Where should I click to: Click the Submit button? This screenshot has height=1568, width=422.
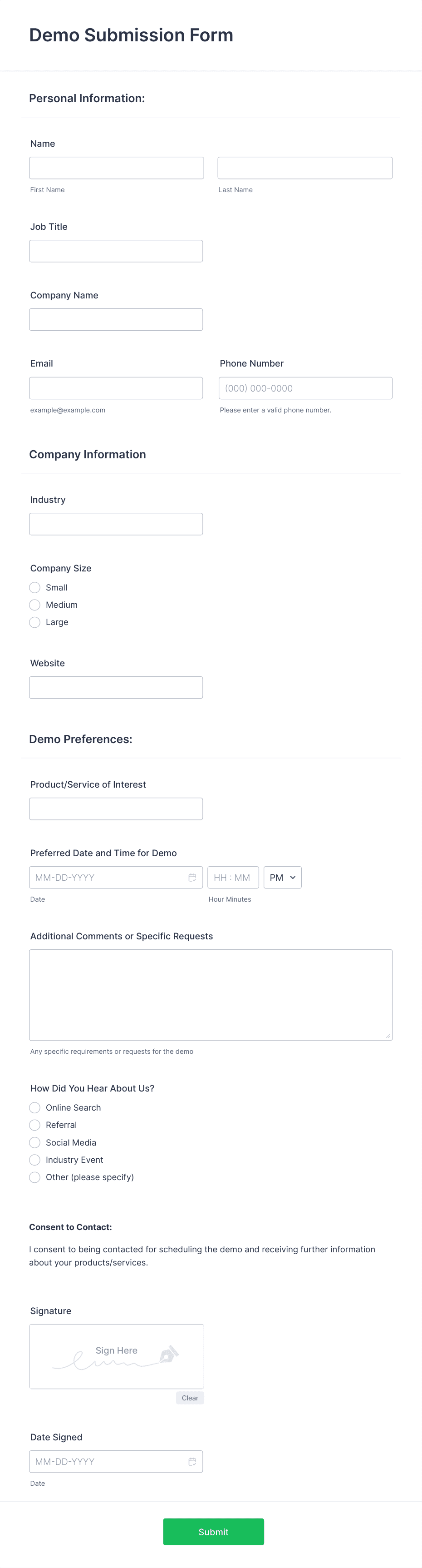click(213, 1532)
